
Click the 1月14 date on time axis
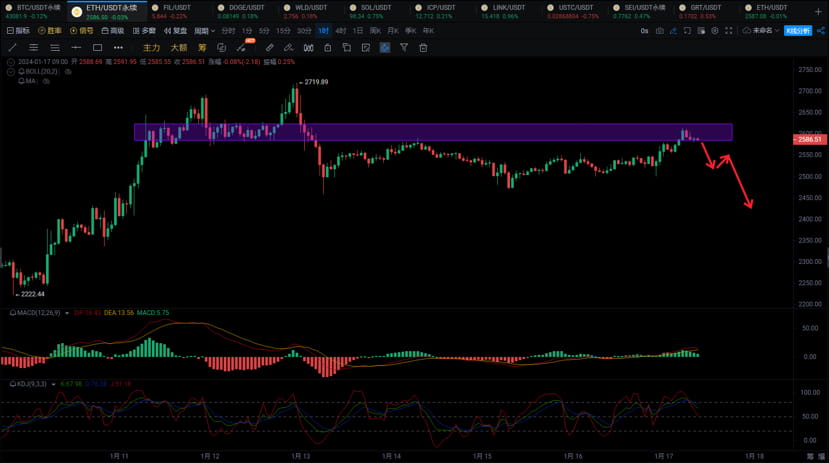tap(391, 456)
